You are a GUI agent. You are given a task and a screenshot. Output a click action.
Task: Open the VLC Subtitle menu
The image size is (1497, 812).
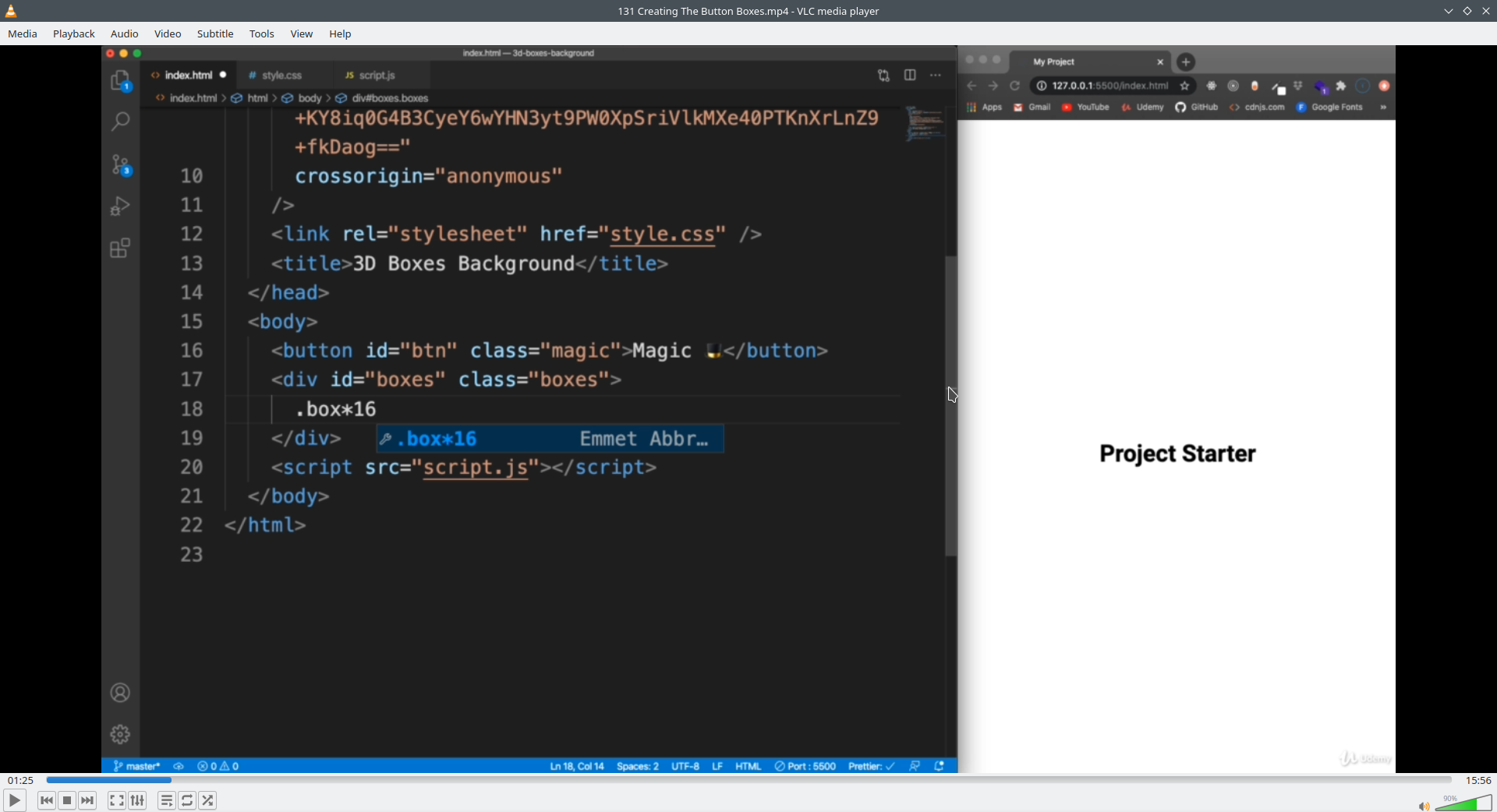point(215,34)
